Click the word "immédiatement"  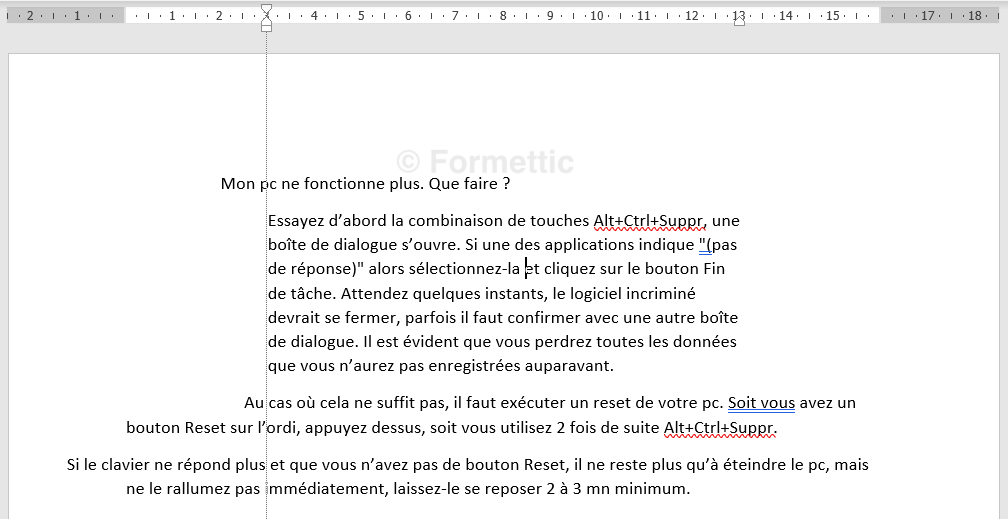pyautogui.click(x=326, y=489)
